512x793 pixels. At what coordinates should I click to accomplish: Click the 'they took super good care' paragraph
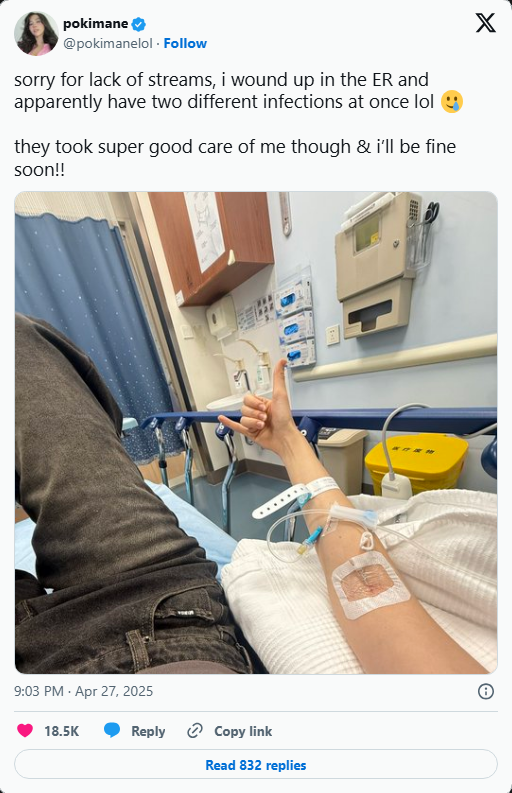coord(235,158)
